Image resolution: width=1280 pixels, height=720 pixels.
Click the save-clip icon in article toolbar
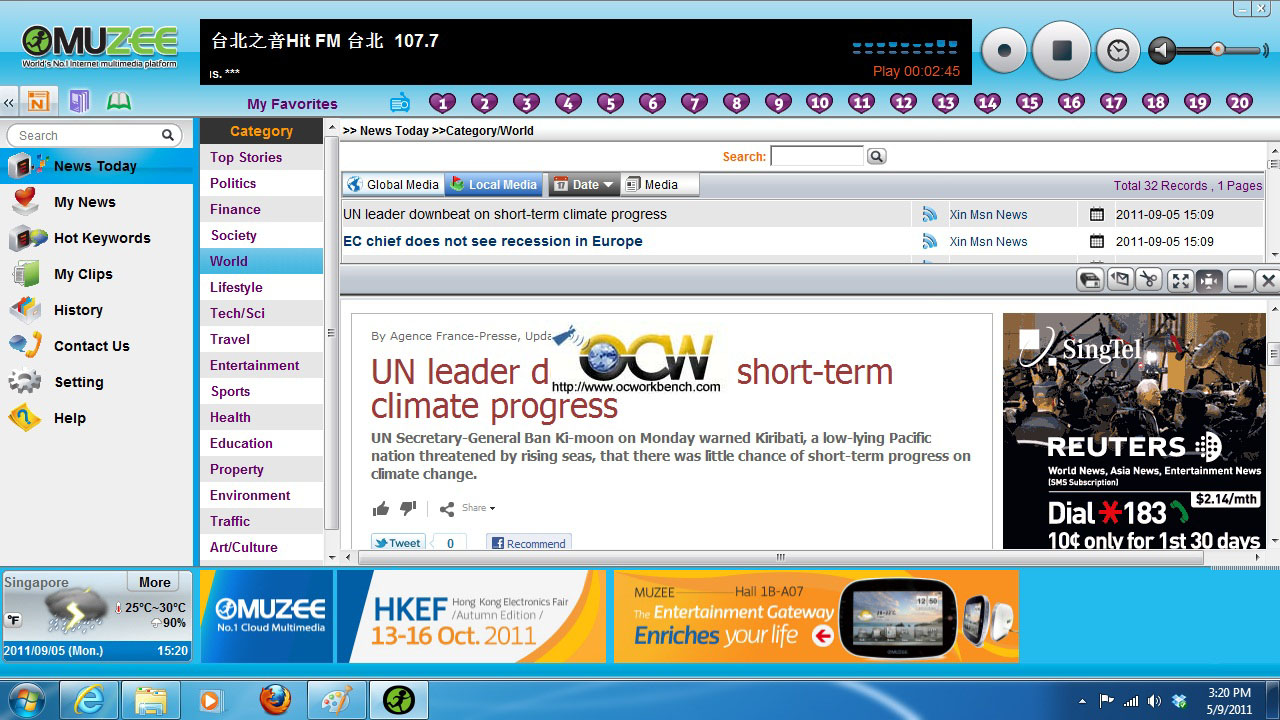point(1090,281)
